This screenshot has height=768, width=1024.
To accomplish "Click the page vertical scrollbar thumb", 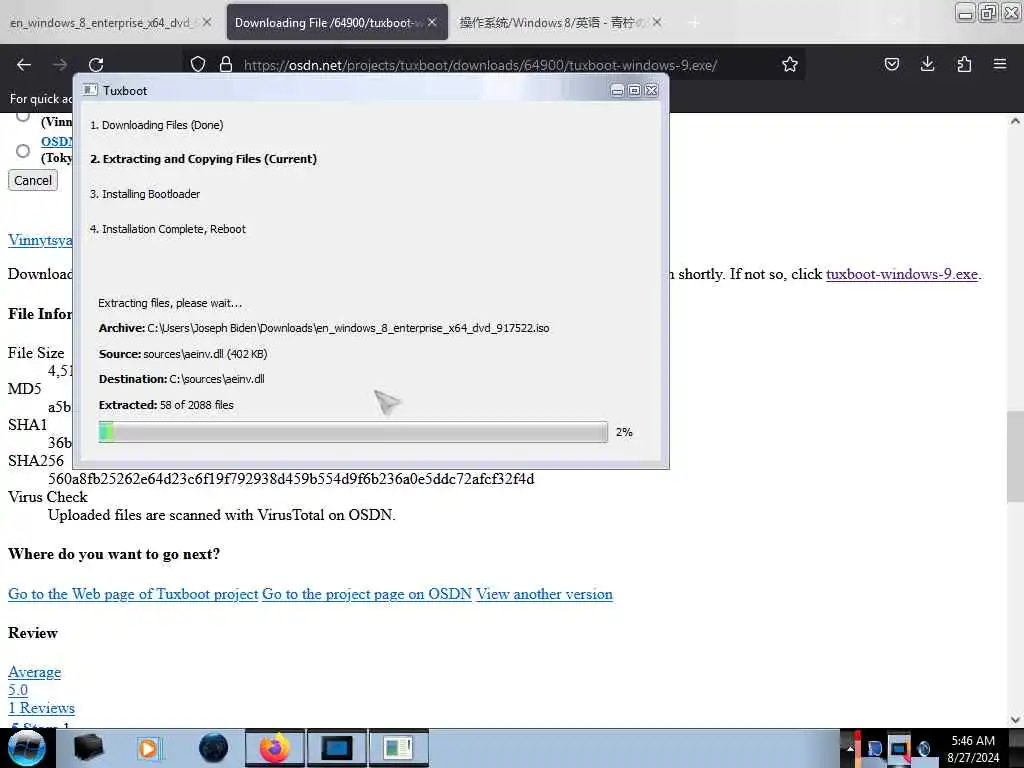I will [1014, 456].
